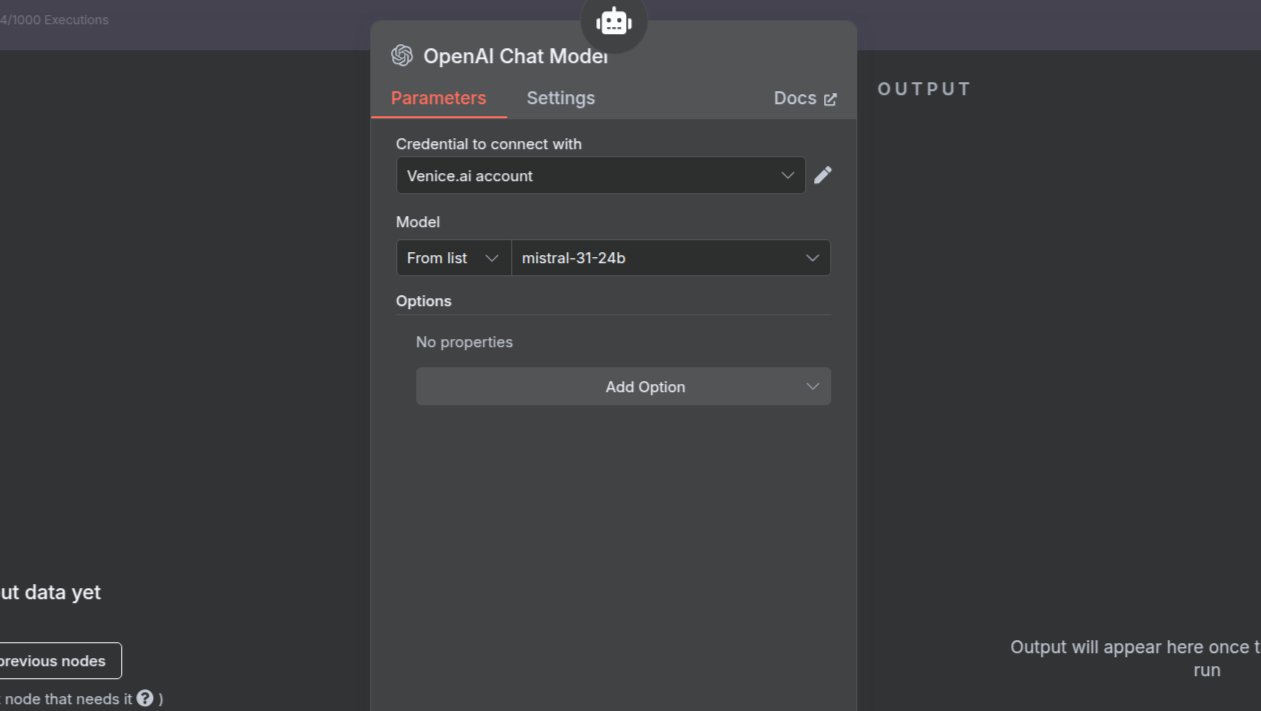This screenshot has width=1261, height=711.
Task: Expand the From list mode selector
Action: [x=453, y=258]
